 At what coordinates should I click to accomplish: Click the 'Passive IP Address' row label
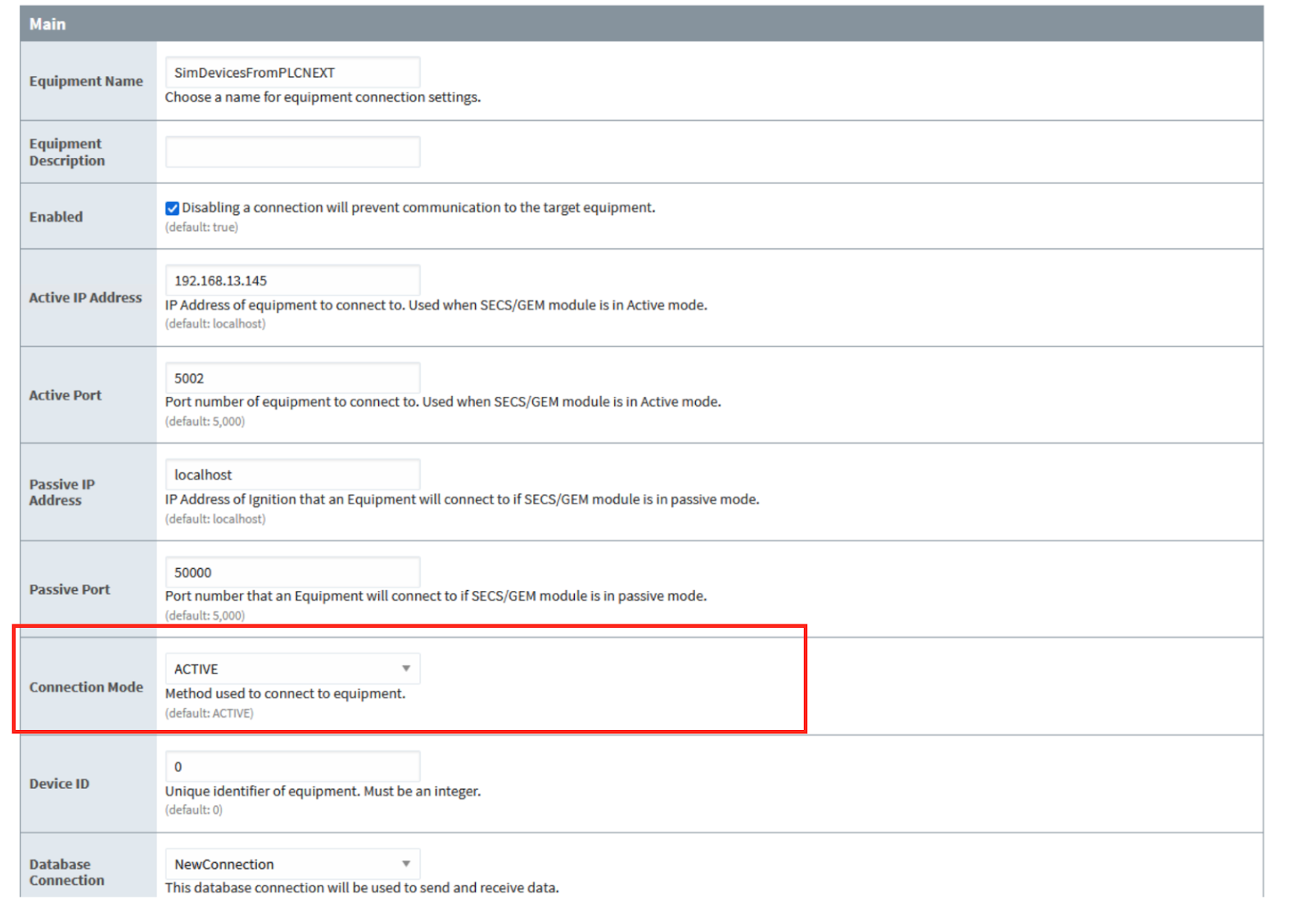coord(62,492)
